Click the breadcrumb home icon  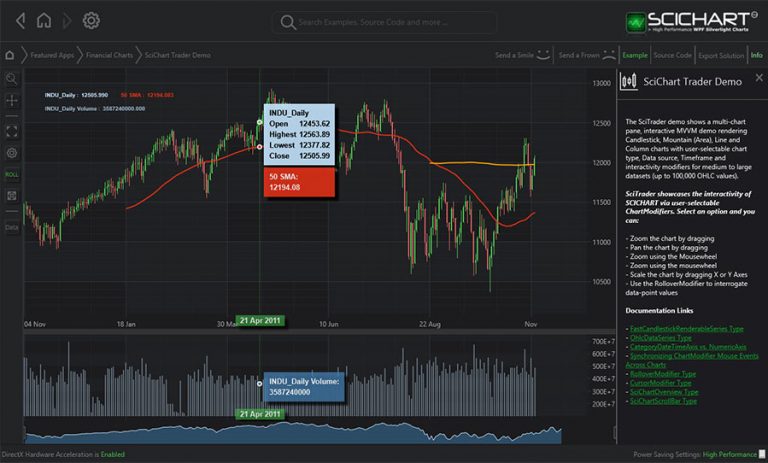coord(10,55)
